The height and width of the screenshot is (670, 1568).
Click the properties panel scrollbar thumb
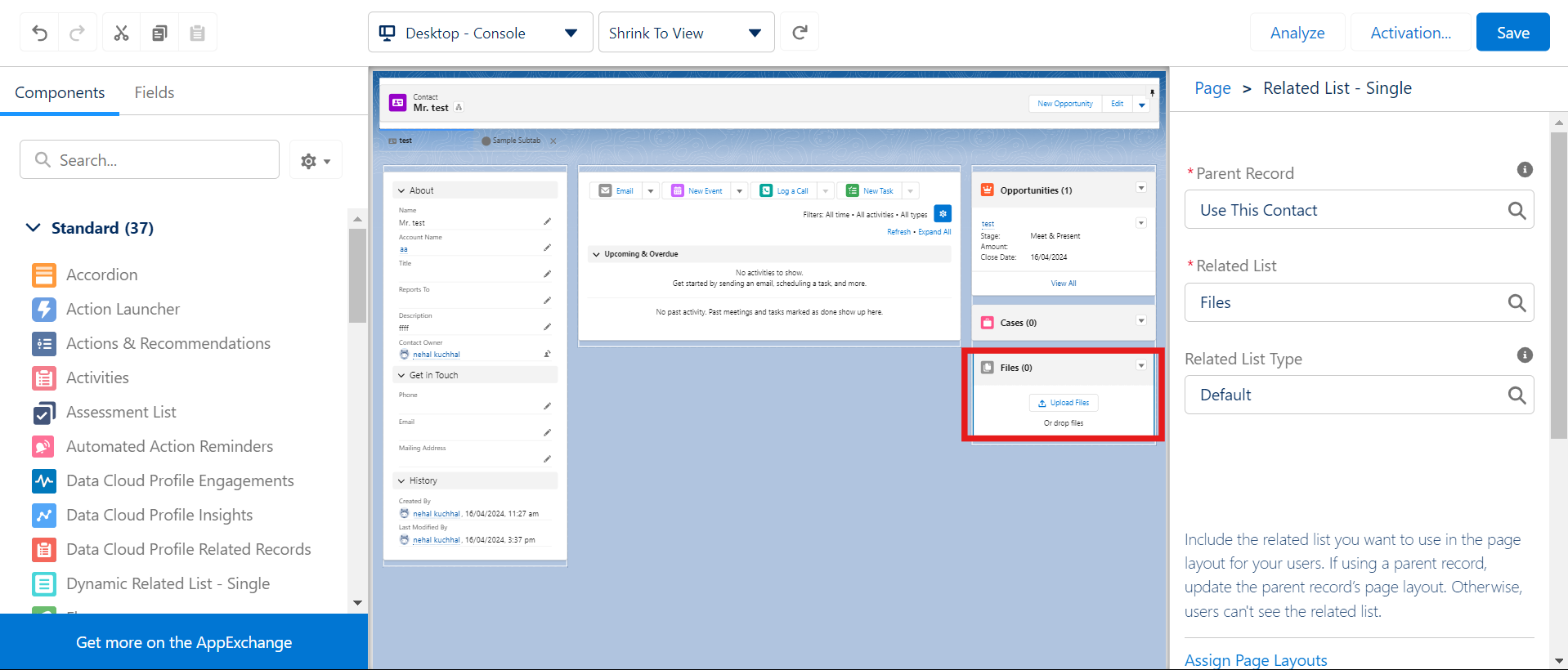(x=1558, y=286)
